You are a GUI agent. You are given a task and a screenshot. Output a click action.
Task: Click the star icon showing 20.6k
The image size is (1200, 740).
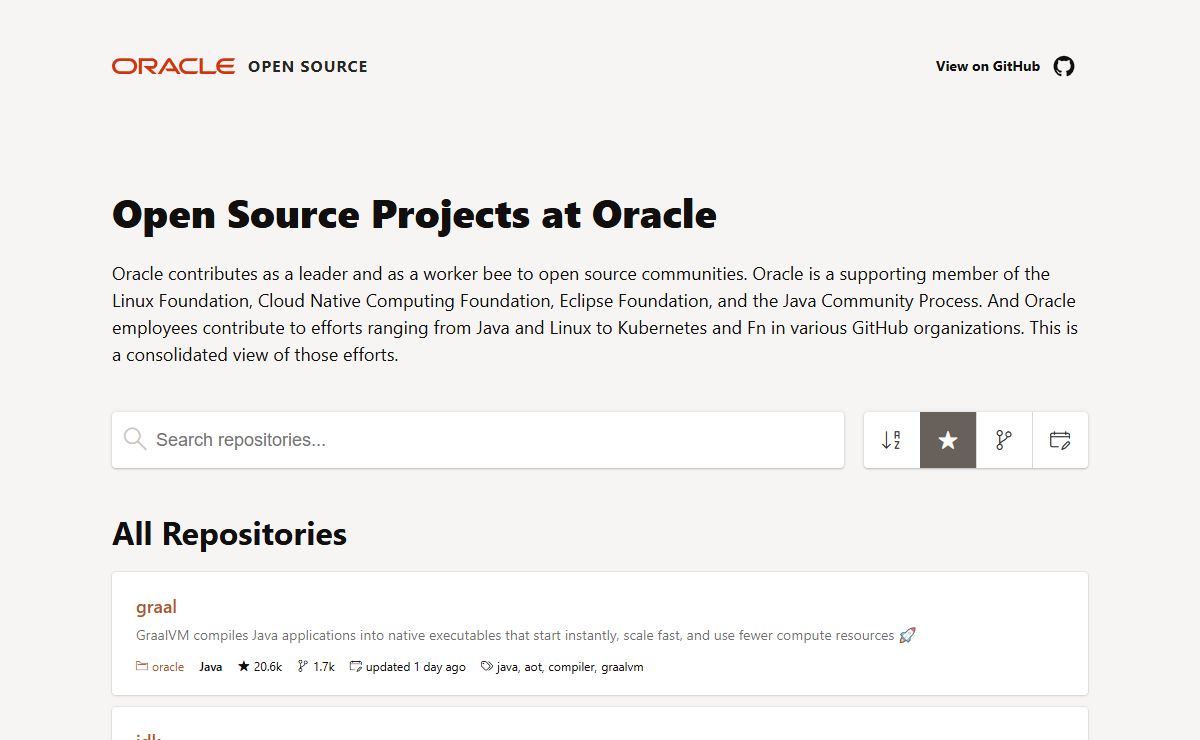[243, 666]
